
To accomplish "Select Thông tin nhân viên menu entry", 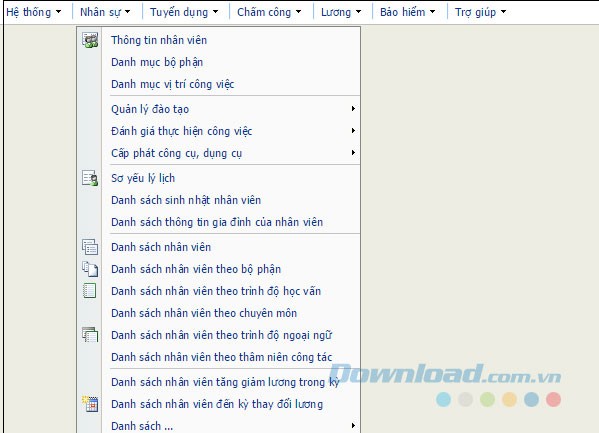I will 159,40.
